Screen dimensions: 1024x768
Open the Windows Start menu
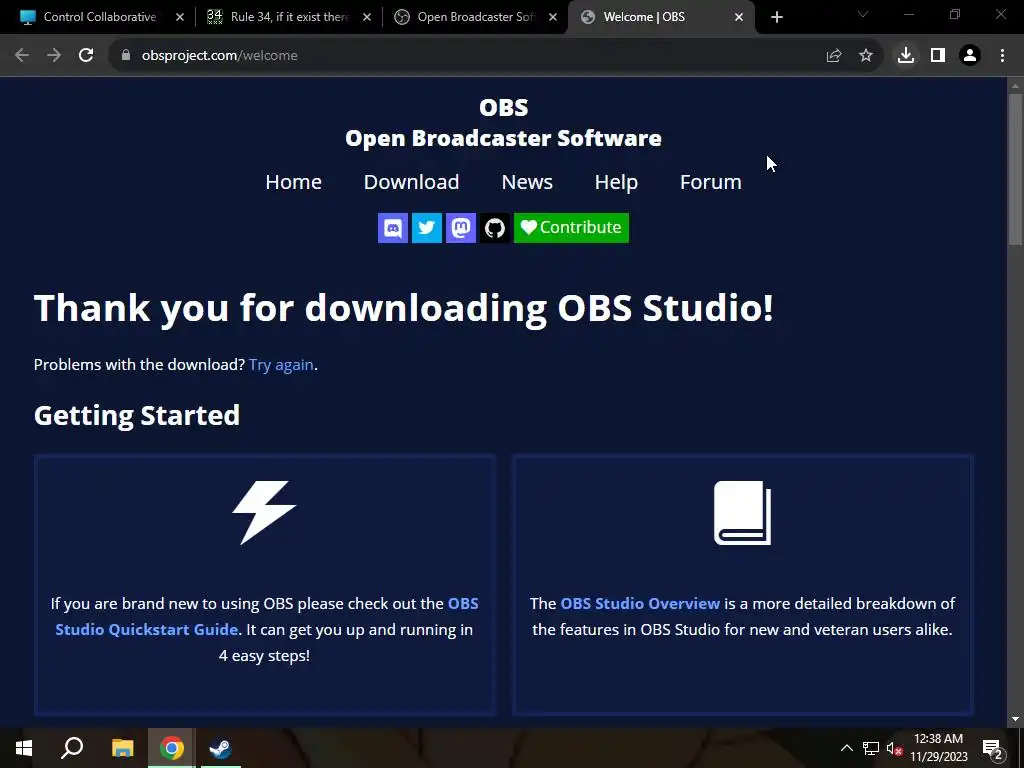(x=24, y=748)
